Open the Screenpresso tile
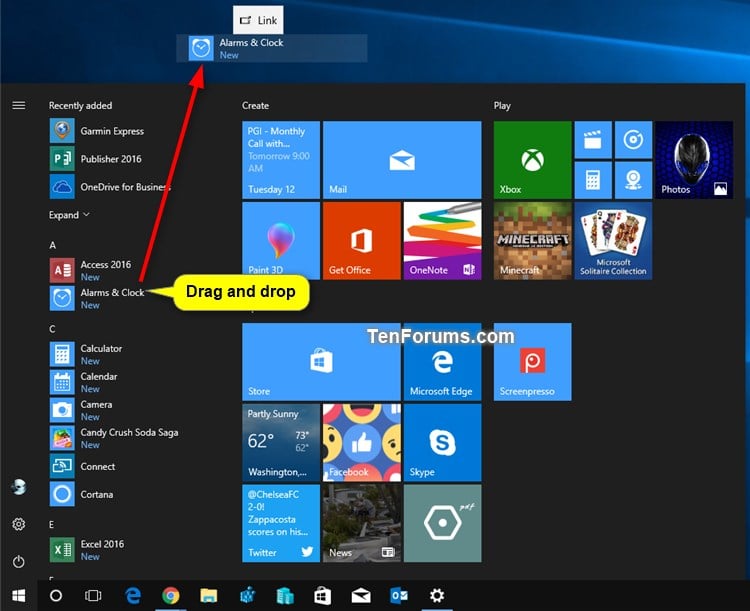This screenshot has width=750, height=611. point(532,362)
